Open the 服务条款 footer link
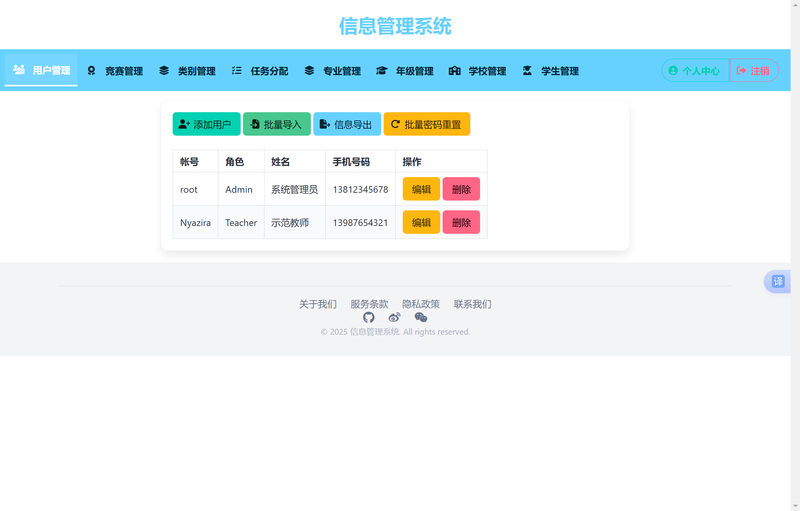 tap(369, 304)
